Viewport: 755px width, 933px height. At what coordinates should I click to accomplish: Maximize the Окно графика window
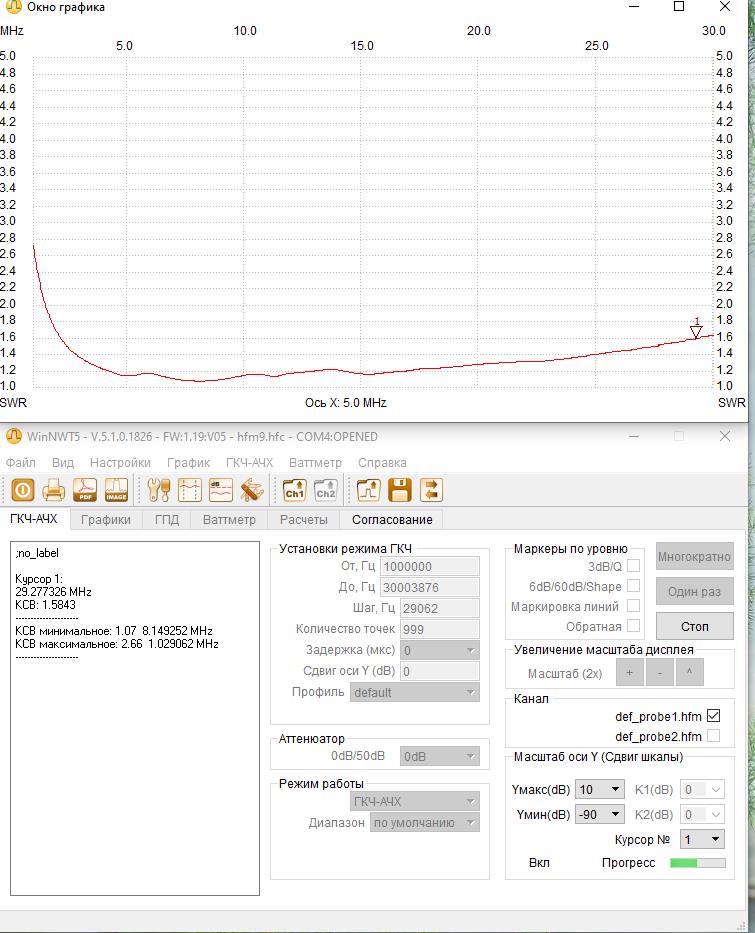coord(679,7)
